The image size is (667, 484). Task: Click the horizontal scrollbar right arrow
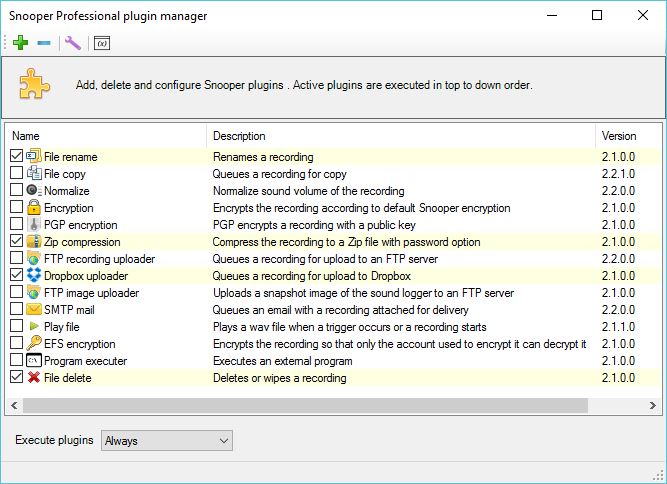[653, 405]
